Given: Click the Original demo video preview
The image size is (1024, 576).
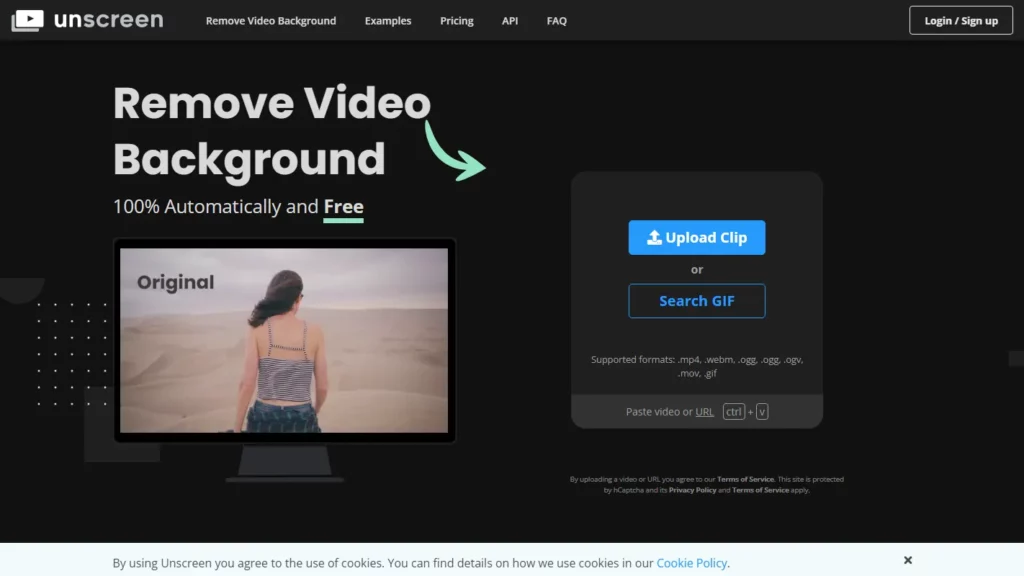Looking at the screenshot, I should point(286,340).
